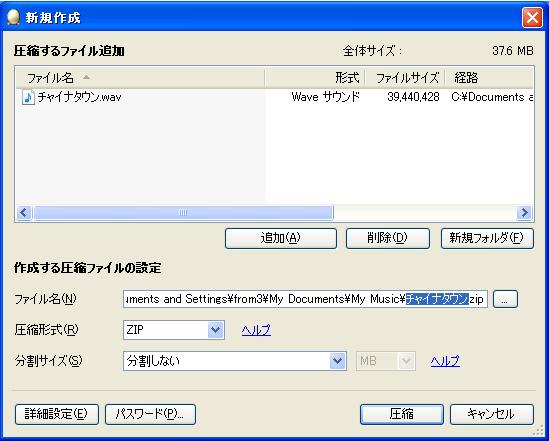Click the 形式 column header
This screenshot has width=549, height=441.
click(315, 78)
